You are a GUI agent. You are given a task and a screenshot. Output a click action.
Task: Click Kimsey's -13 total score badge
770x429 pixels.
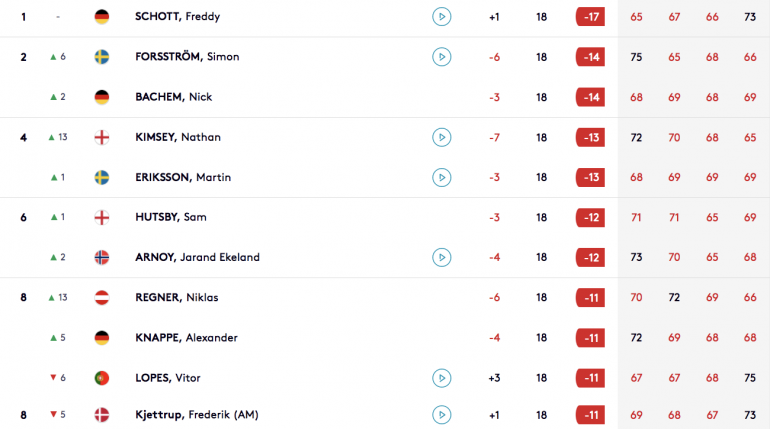coord(590,137)
